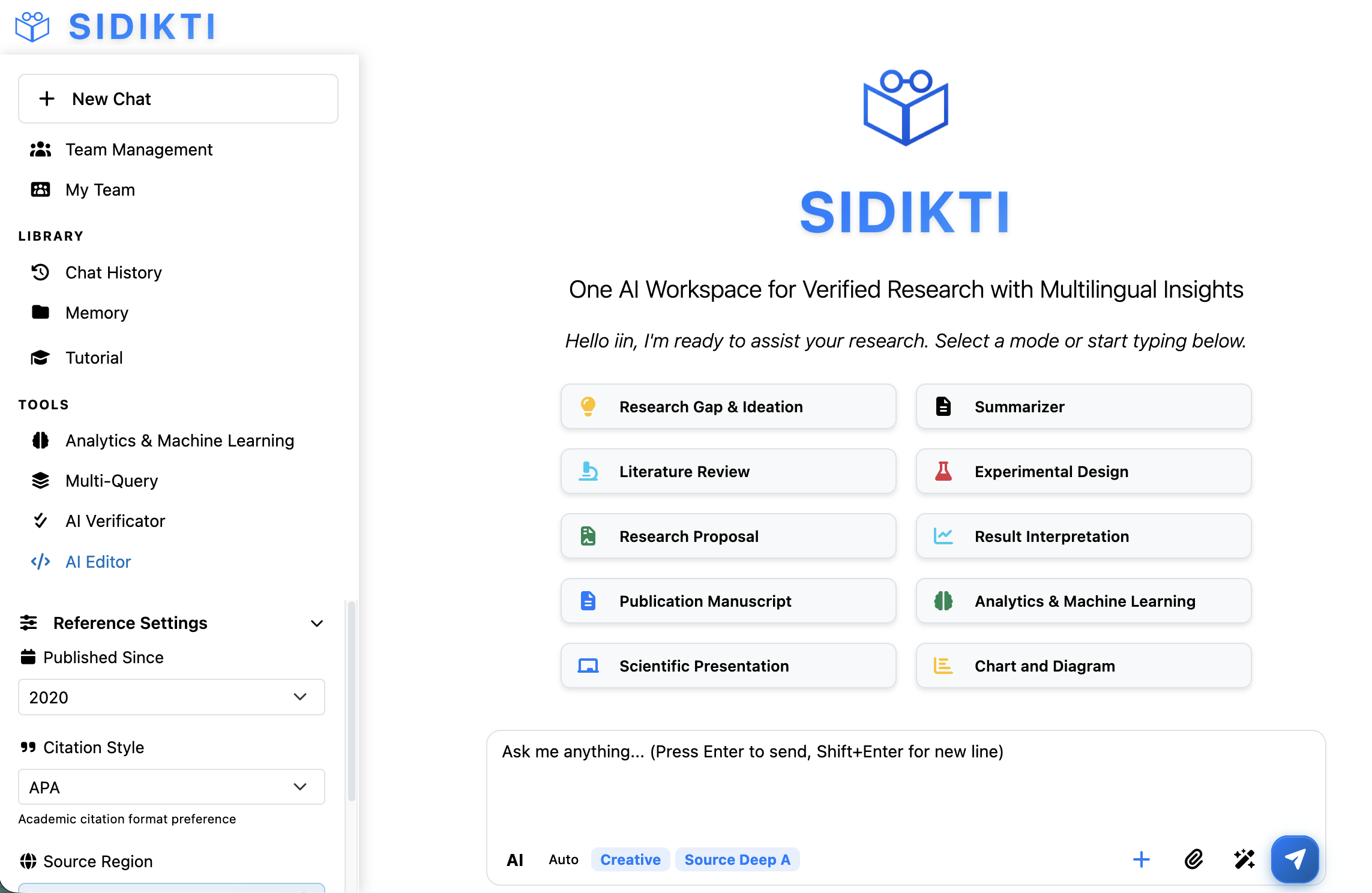This screenshot has height=893, width=1372.
Task: Click the microscope icon on Literature Review
Action: 588,471
